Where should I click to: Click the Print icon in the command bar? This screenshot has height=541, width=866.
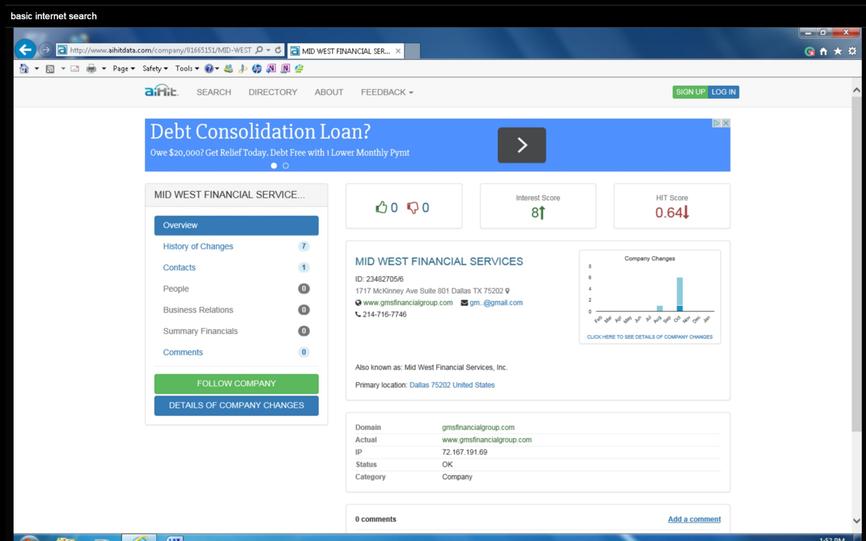(91, 68)
